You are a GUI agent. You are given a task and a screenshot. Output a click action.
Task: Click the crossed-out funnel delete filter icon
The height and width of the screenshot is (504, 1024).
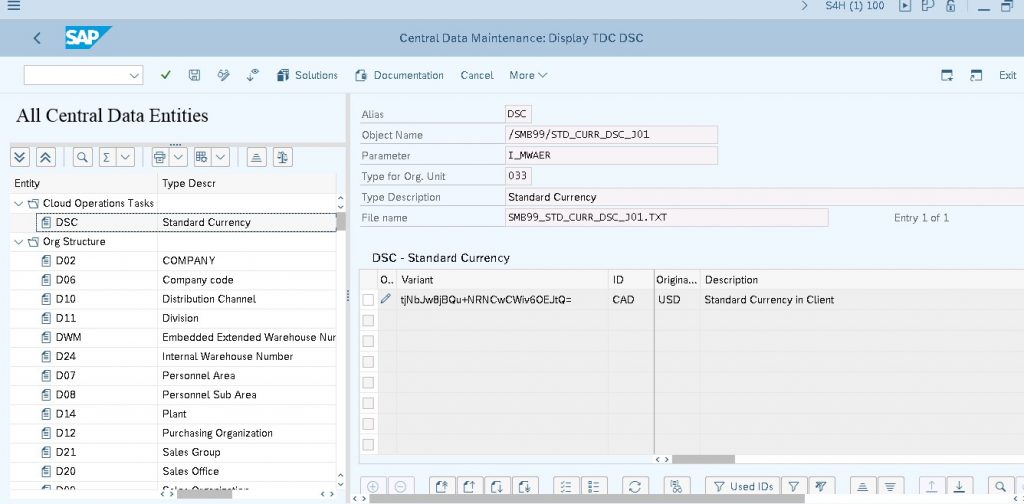coord(822,486)
